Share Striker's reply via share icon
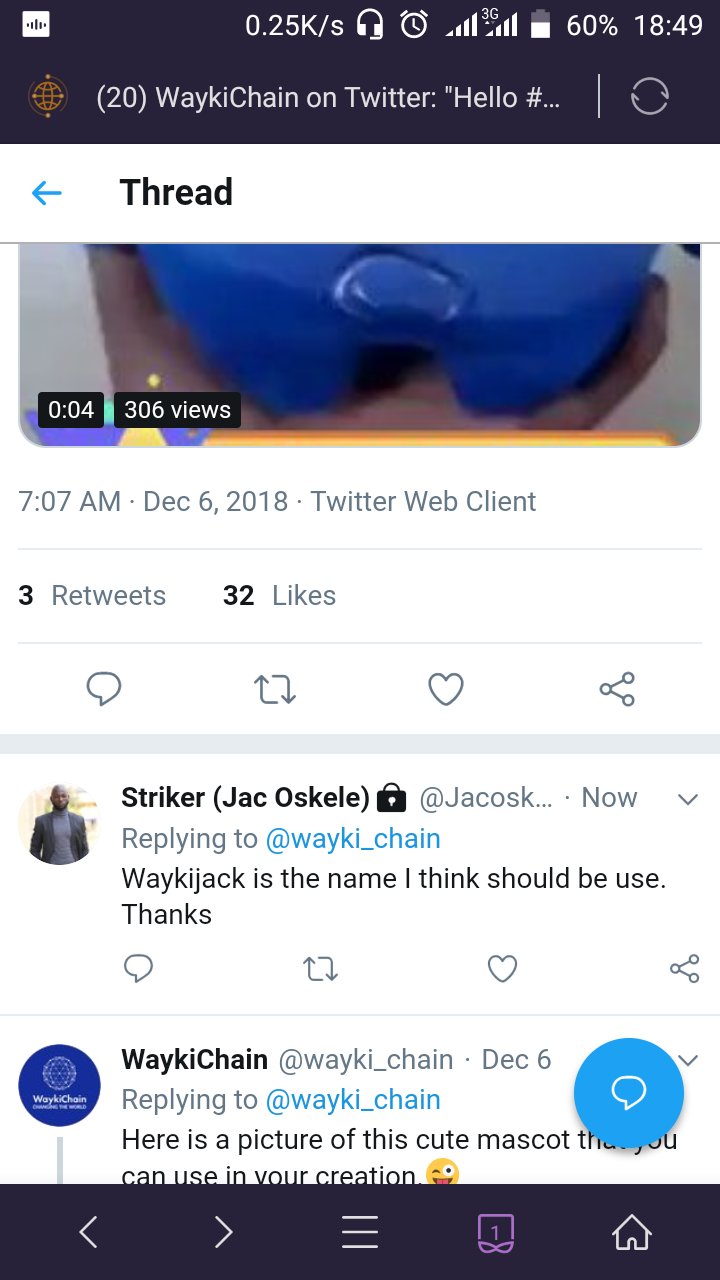 [x=684, y=968]
